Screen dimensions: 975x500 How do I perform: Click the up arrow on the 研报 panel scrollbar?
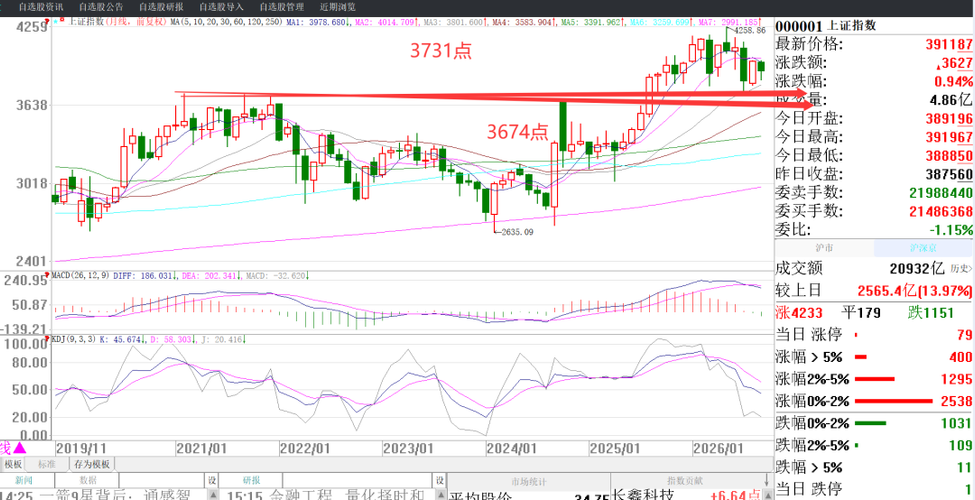point(440,495)
